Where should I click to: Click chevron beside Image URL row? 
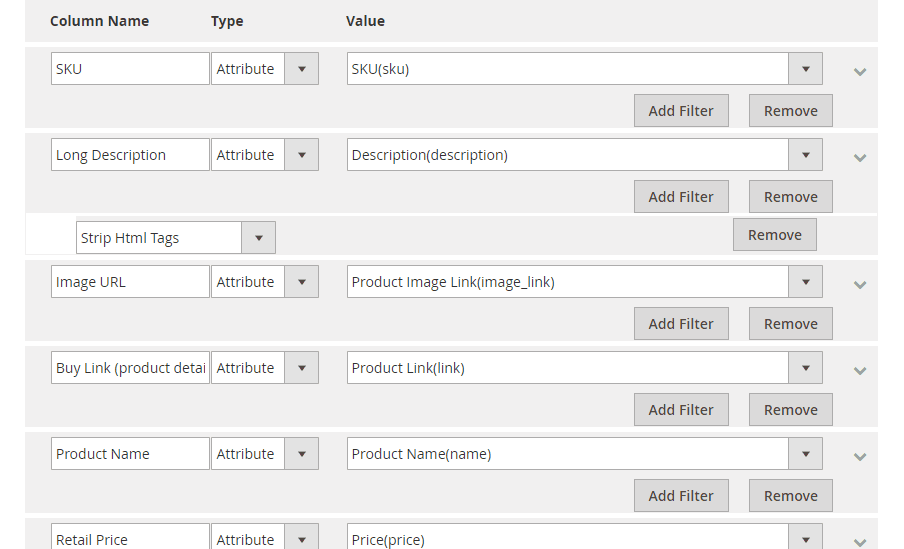[x=860, y=285]
